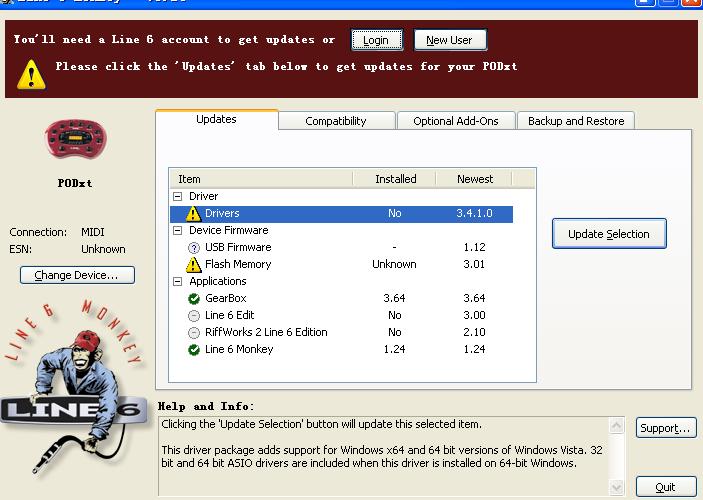Click the gray icon beside Line 6 Edit

194,316
